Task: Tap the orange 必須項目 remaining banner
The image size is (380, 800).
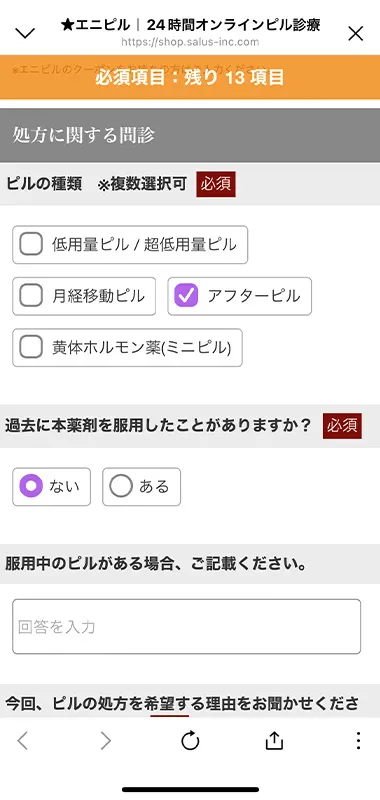Action: (x=190, y=77)
